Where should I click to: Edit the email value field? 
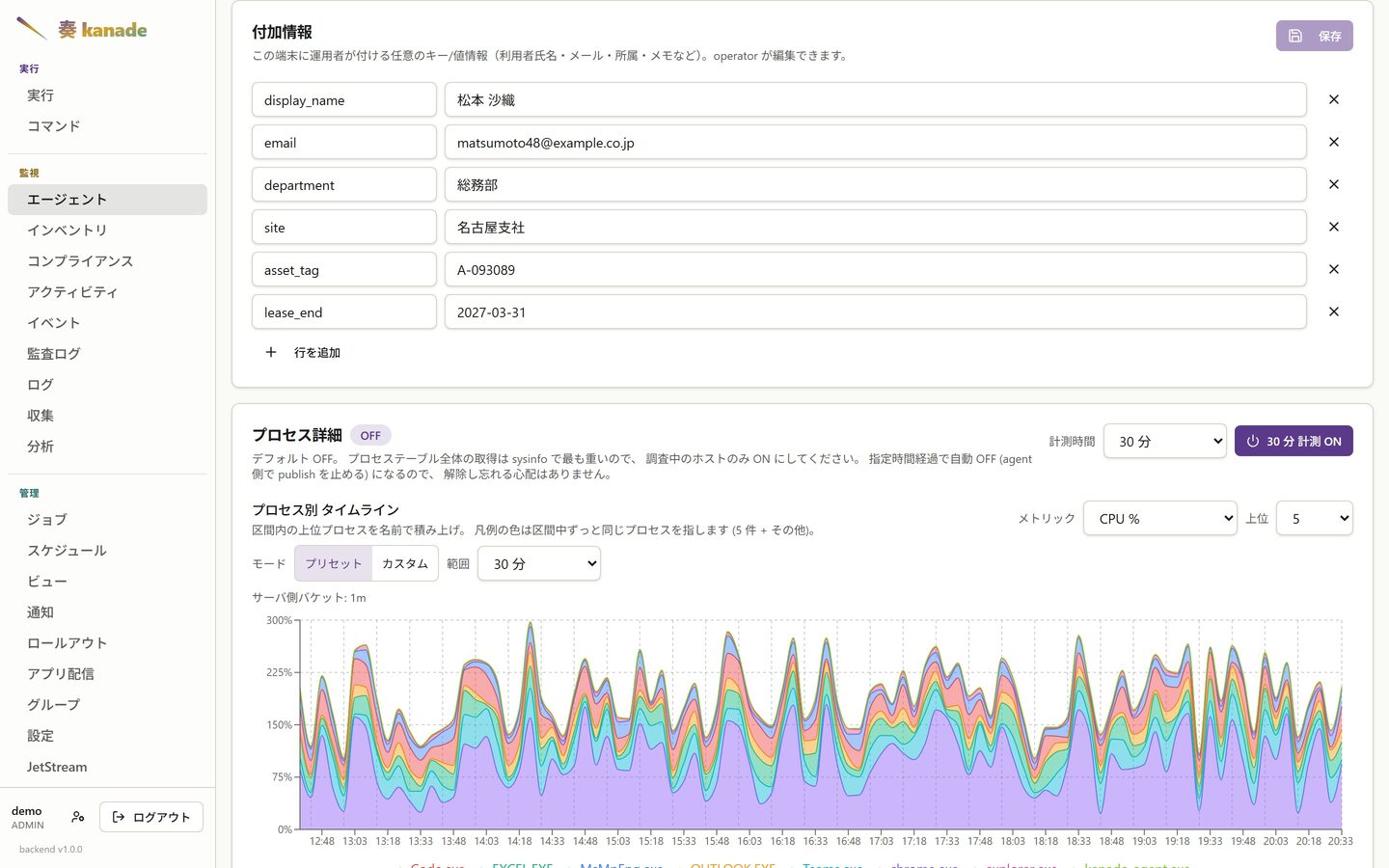[876, 142]
